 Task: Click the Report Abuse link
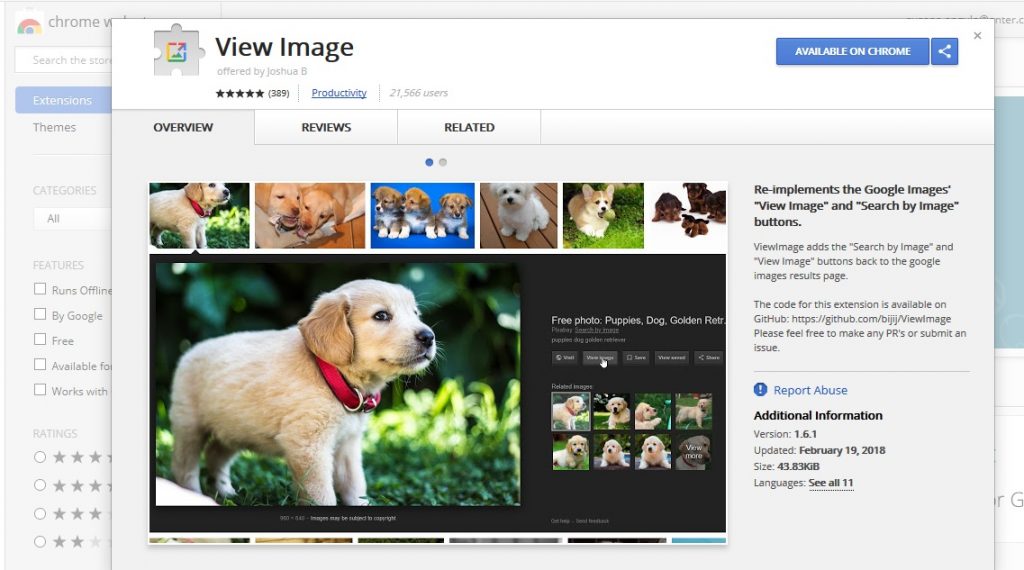click(810, 390)
